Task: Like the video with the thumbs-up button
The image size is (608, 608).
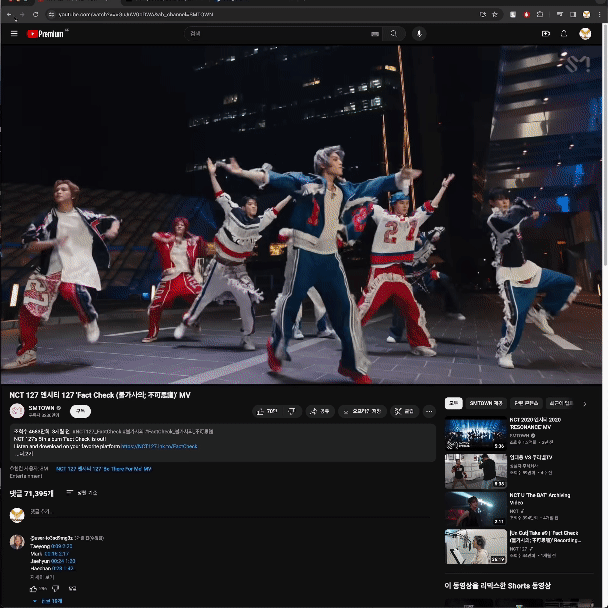Action: (x=268, y=411)
